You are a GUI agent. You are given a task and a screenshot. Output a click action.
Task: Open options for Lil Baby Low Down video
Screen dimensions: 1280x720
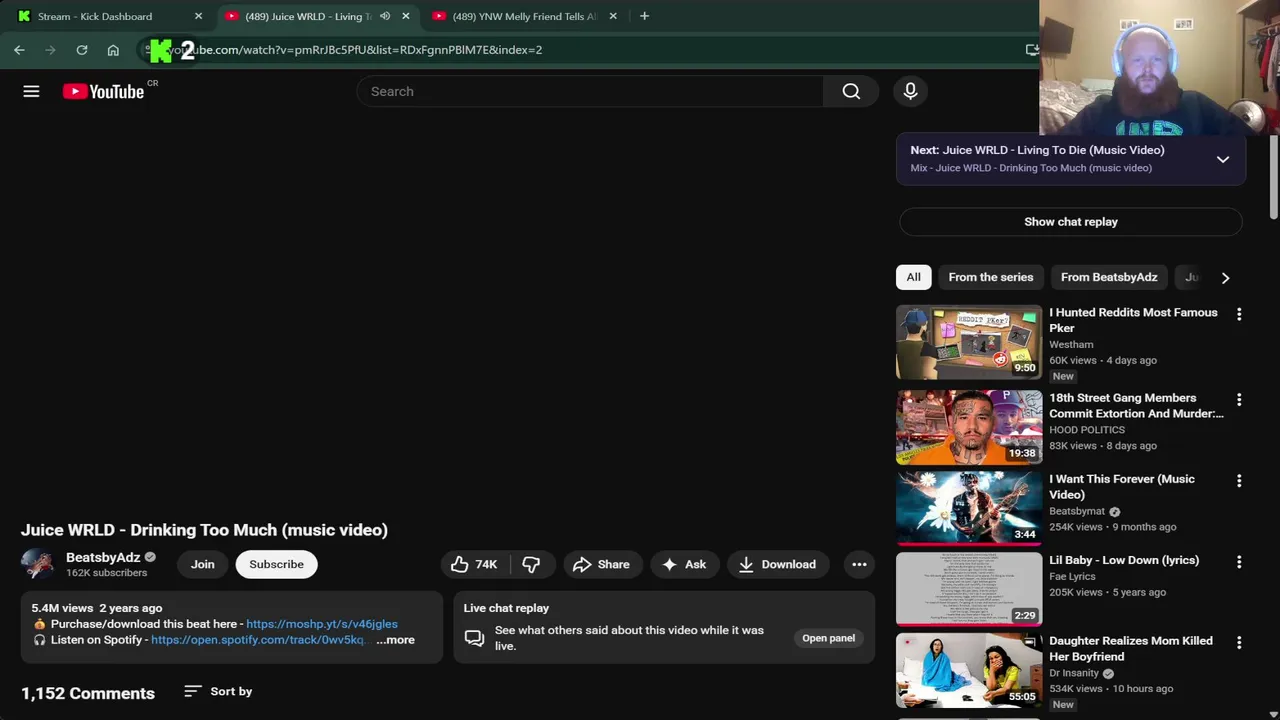(1239, 561)
